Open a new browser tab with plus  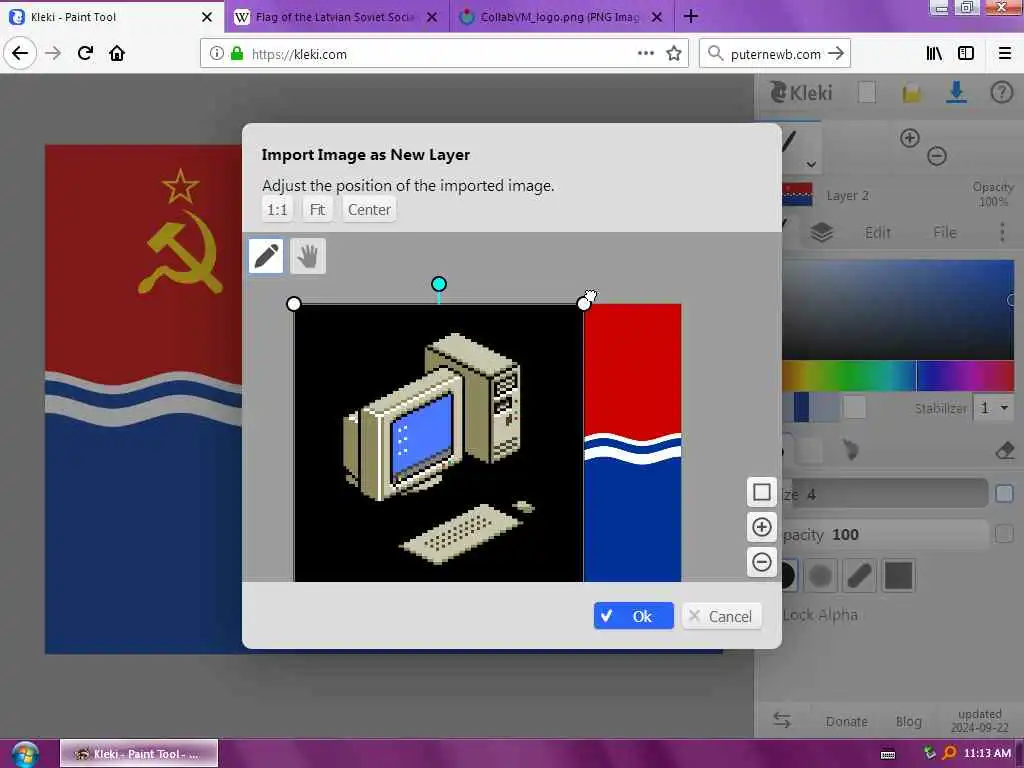691,16
